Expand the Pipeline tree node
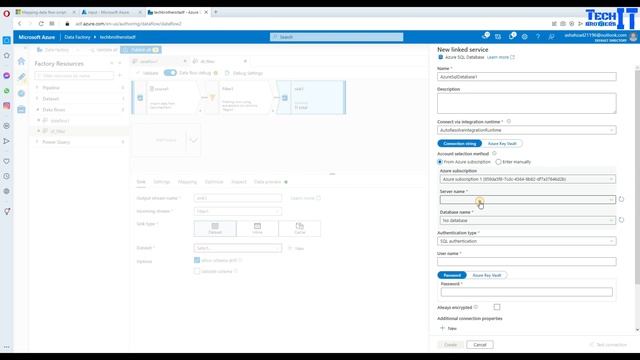The image size is (640, 360). coord(37,88)
